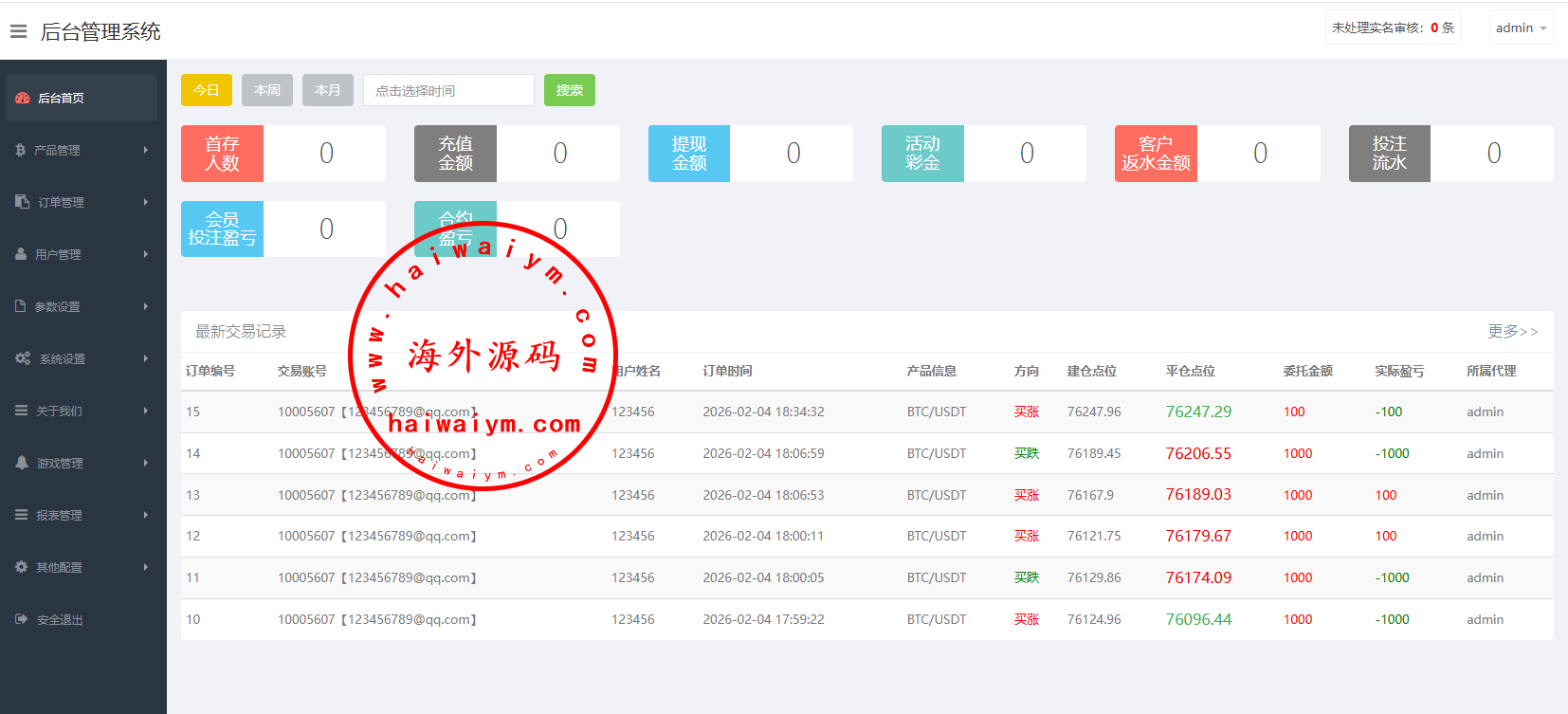Switch to the 本月 date filter
Image resolution: width=1568 pixels, height=714 pixels.
pyautogui.click(x=328, y=90)
